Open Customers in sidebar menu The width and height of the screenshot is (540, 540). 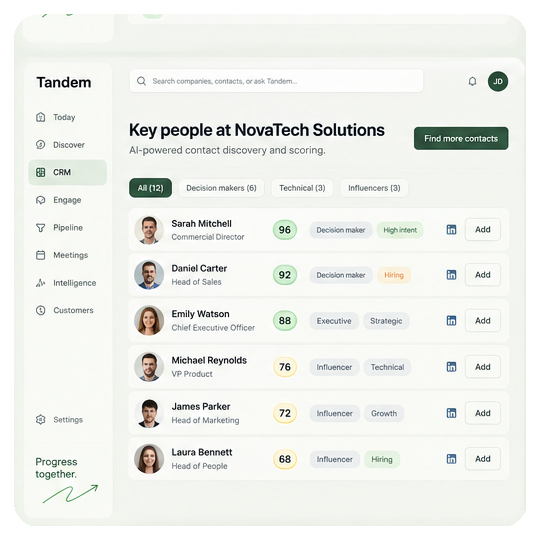coord(73,310)
